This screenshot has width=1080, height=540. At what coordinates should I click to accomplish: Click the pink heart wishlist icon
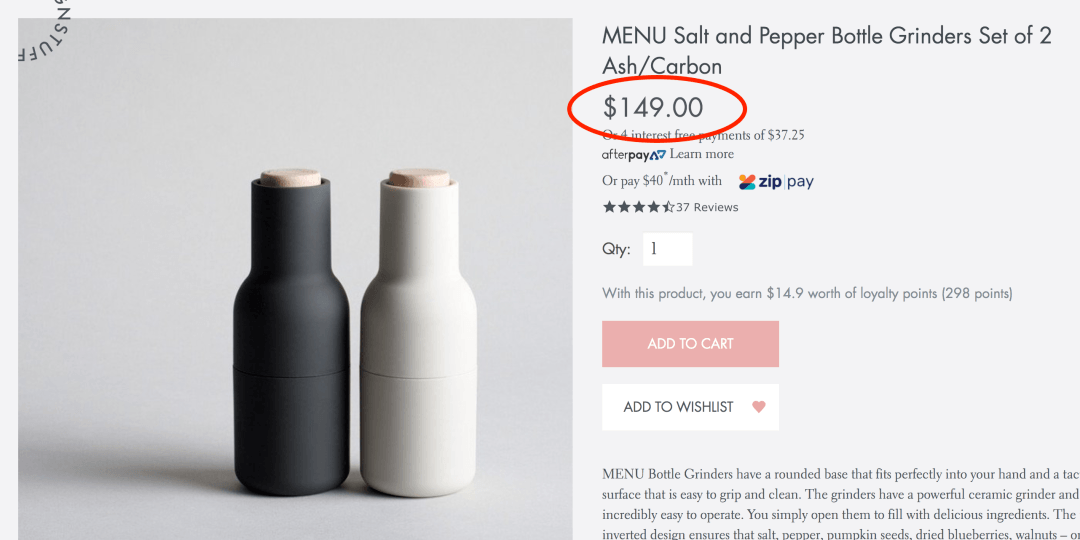click(x=758, y=407)
